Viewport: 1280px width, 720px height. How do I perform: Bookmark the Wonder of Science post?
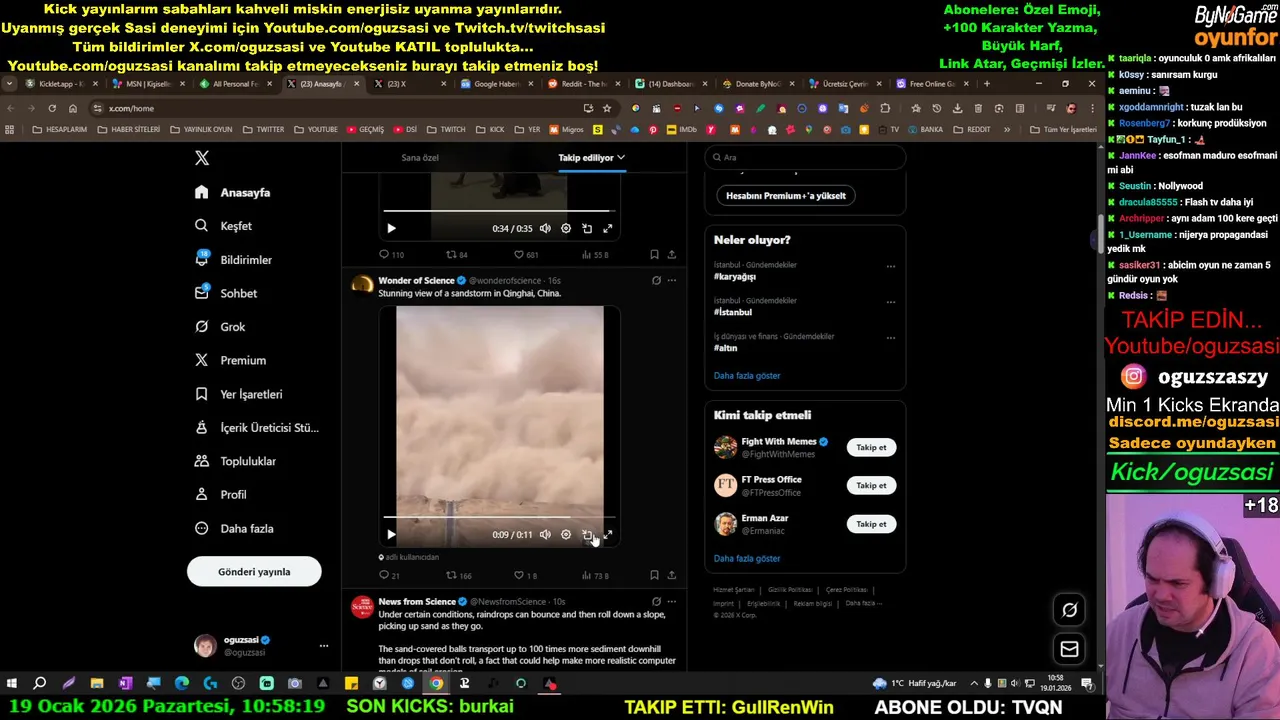pyautogui.click(x=654, y=575)
